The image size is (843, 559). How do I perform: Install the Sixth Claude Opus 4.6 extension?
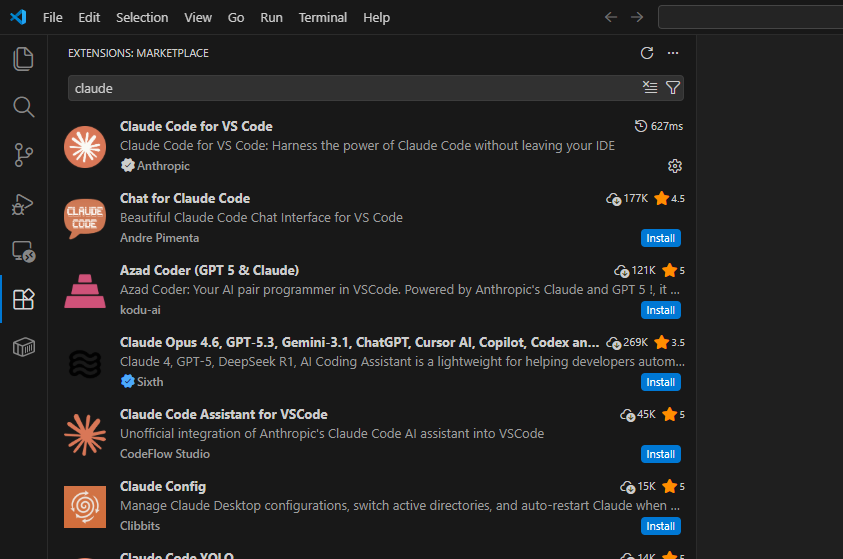click(661, 382)
